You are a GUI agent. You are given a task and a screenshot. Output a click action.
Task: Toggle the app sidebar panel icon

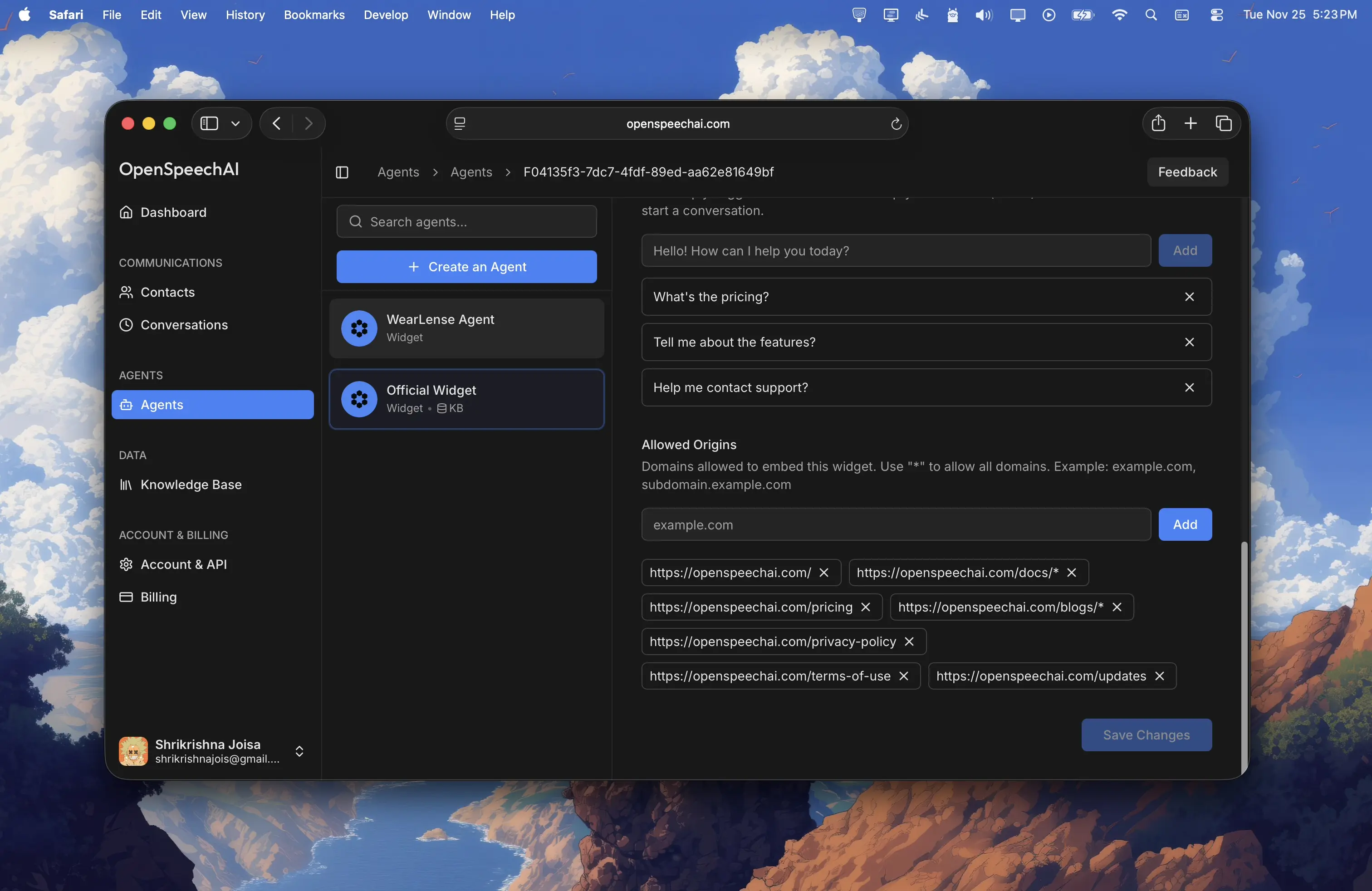[x=342, y=172]
